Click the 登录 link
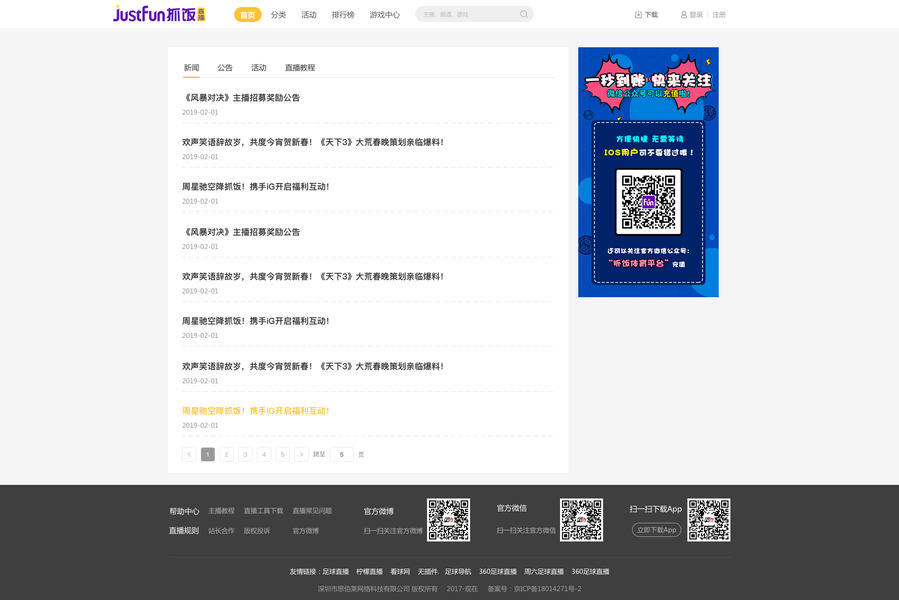Screen dimensions: 899x600 click(x=696, y=14)
